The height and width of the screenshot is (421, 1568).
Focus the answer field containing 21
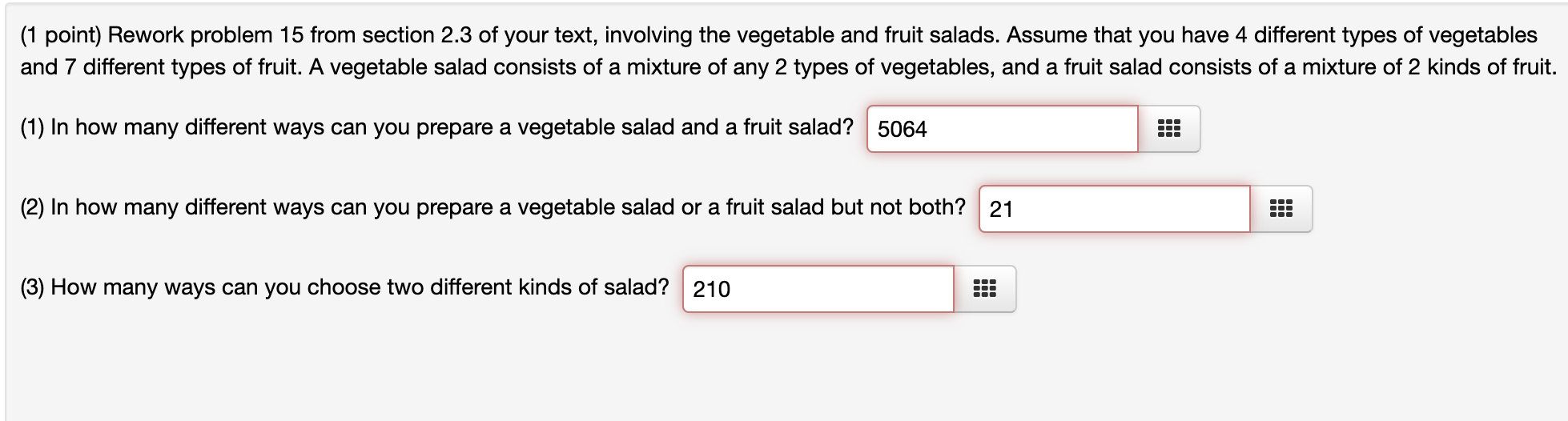[x=1114, y=209]
